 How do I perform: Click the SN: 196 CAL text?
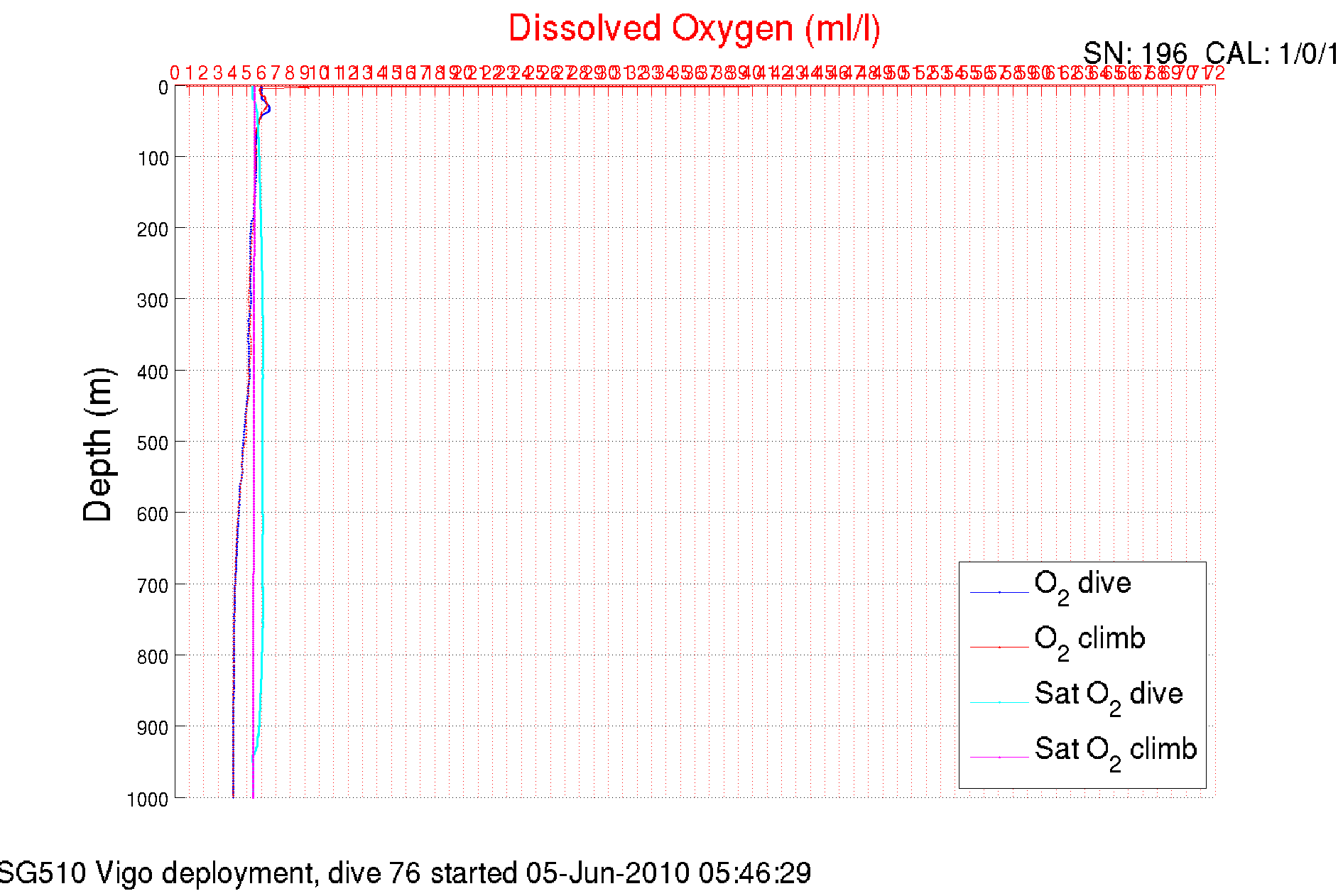pyautogui.click(x=1211, y=54)
